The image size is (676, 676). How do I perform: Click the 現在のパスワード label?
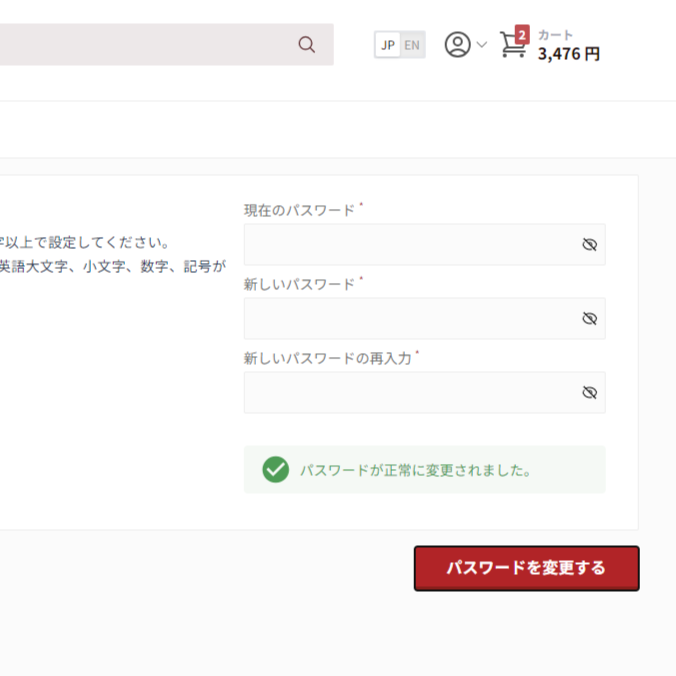(x=299, y=210)
